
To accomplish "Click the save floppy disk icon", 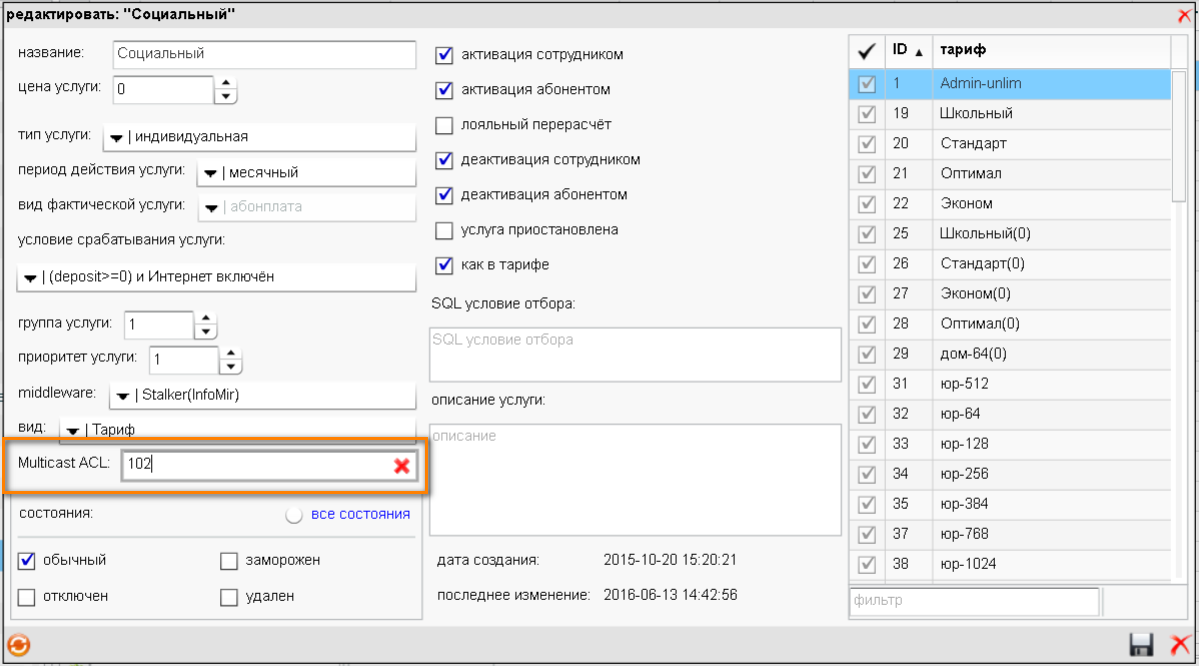I will point(1140,645).
